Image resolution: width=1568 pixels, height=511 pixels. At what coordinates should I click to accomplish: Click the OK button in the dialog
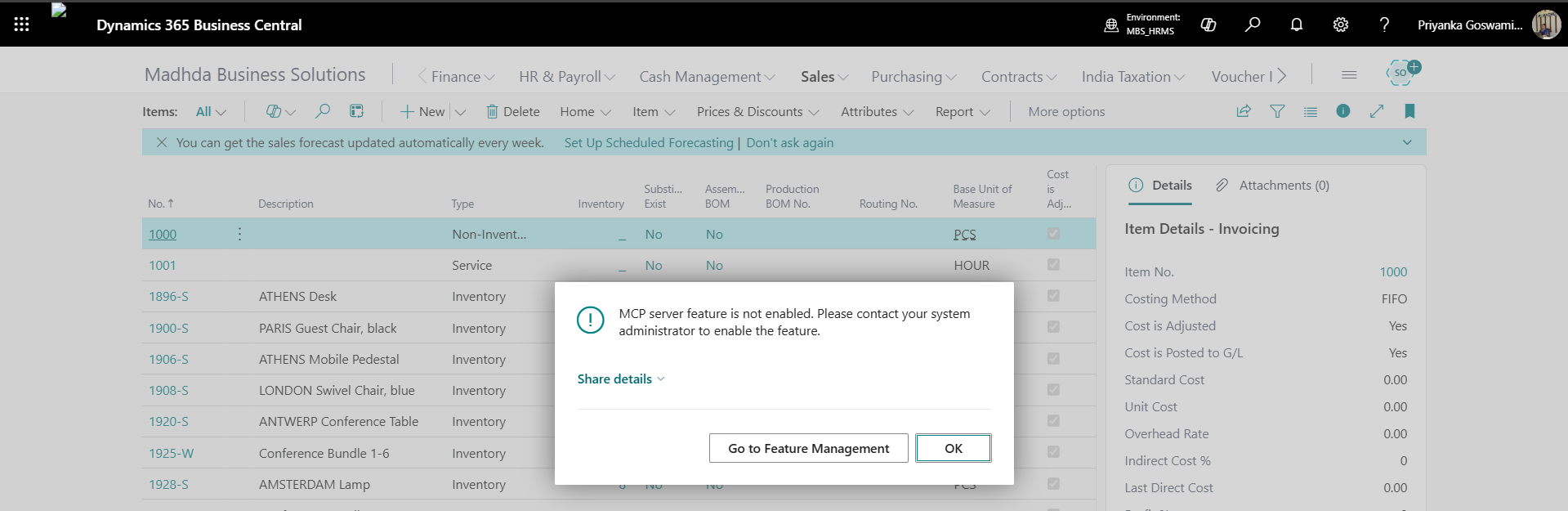(954, 448)
